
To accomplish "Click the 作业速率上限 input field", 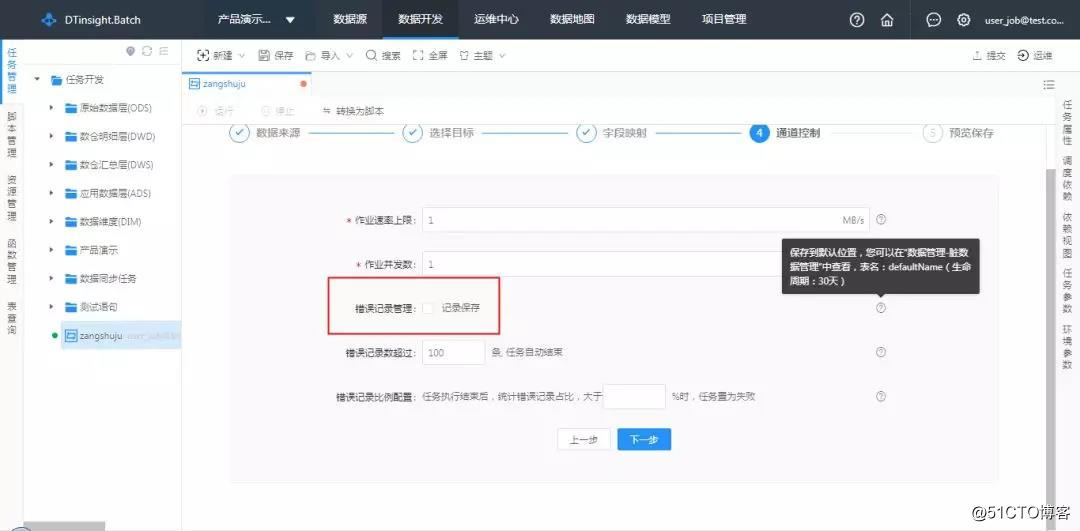I will tap(645, 220).
